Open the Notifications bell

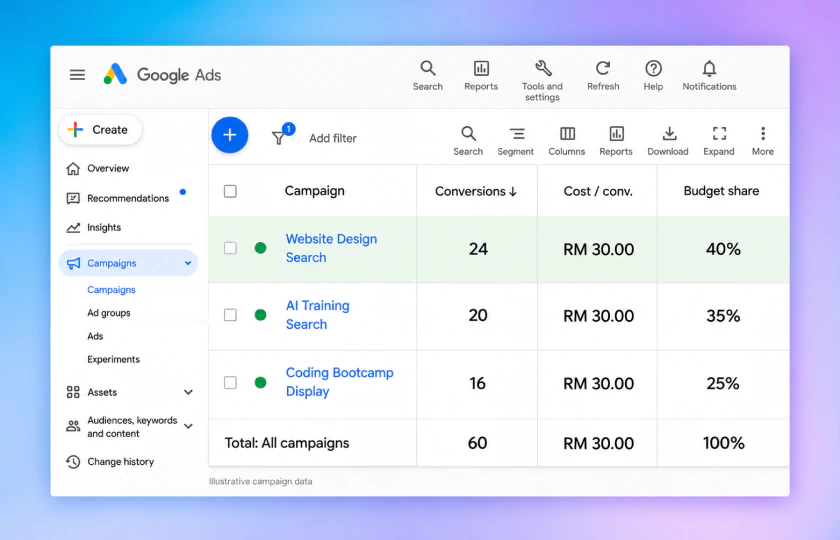point(709,69)
